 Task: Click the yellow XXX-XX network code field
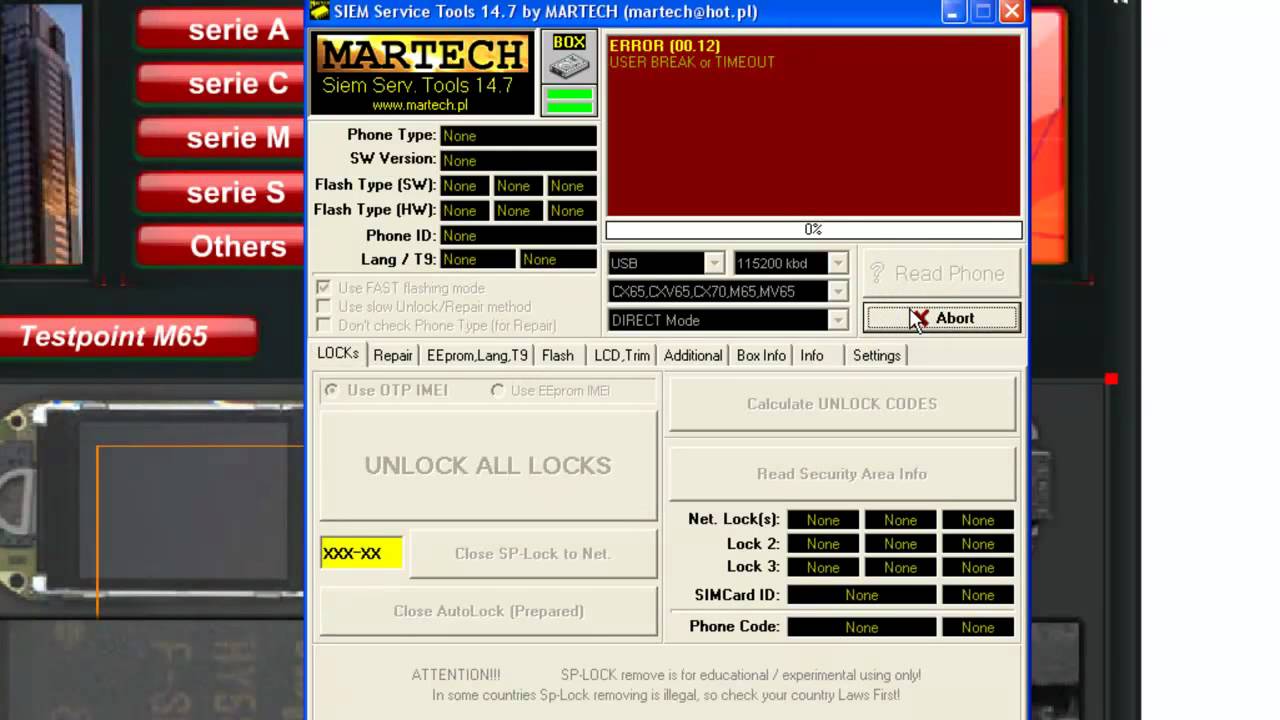click(361, 553)
